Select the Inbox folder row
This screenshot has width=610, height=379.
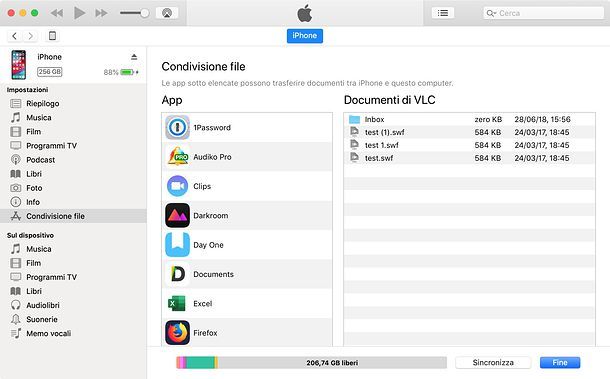click(469, 119)
